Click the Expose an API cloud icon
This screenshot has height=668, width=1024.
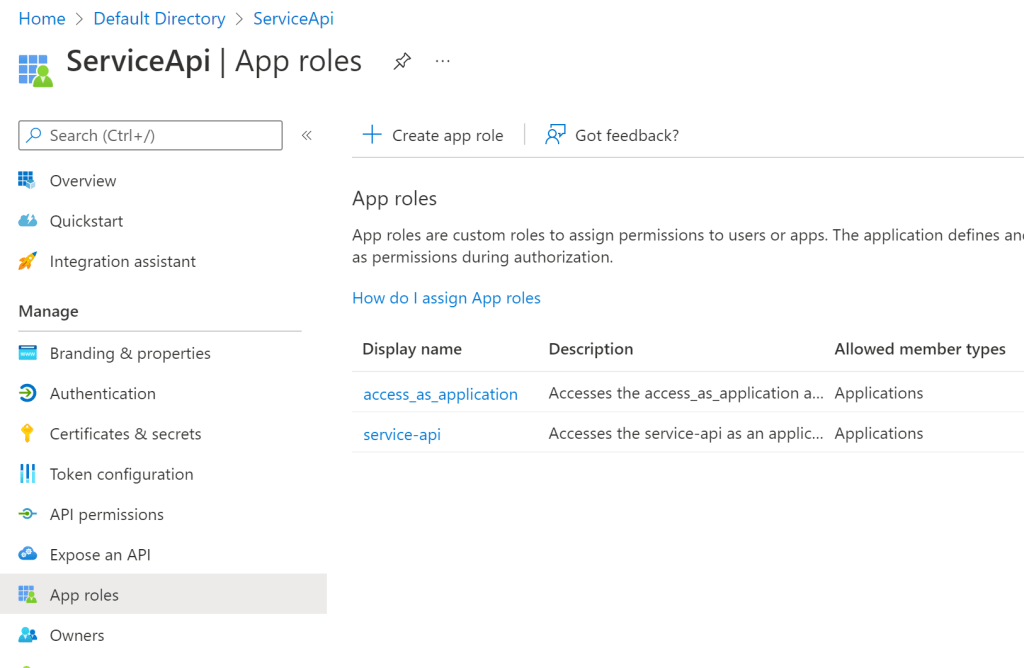29,554
